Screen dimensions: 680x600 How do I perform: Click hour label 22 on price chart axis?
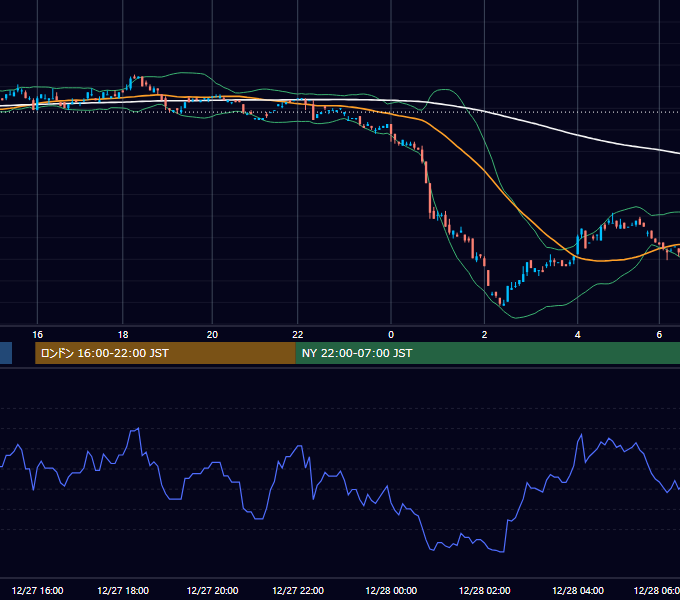tap(298, 335)
